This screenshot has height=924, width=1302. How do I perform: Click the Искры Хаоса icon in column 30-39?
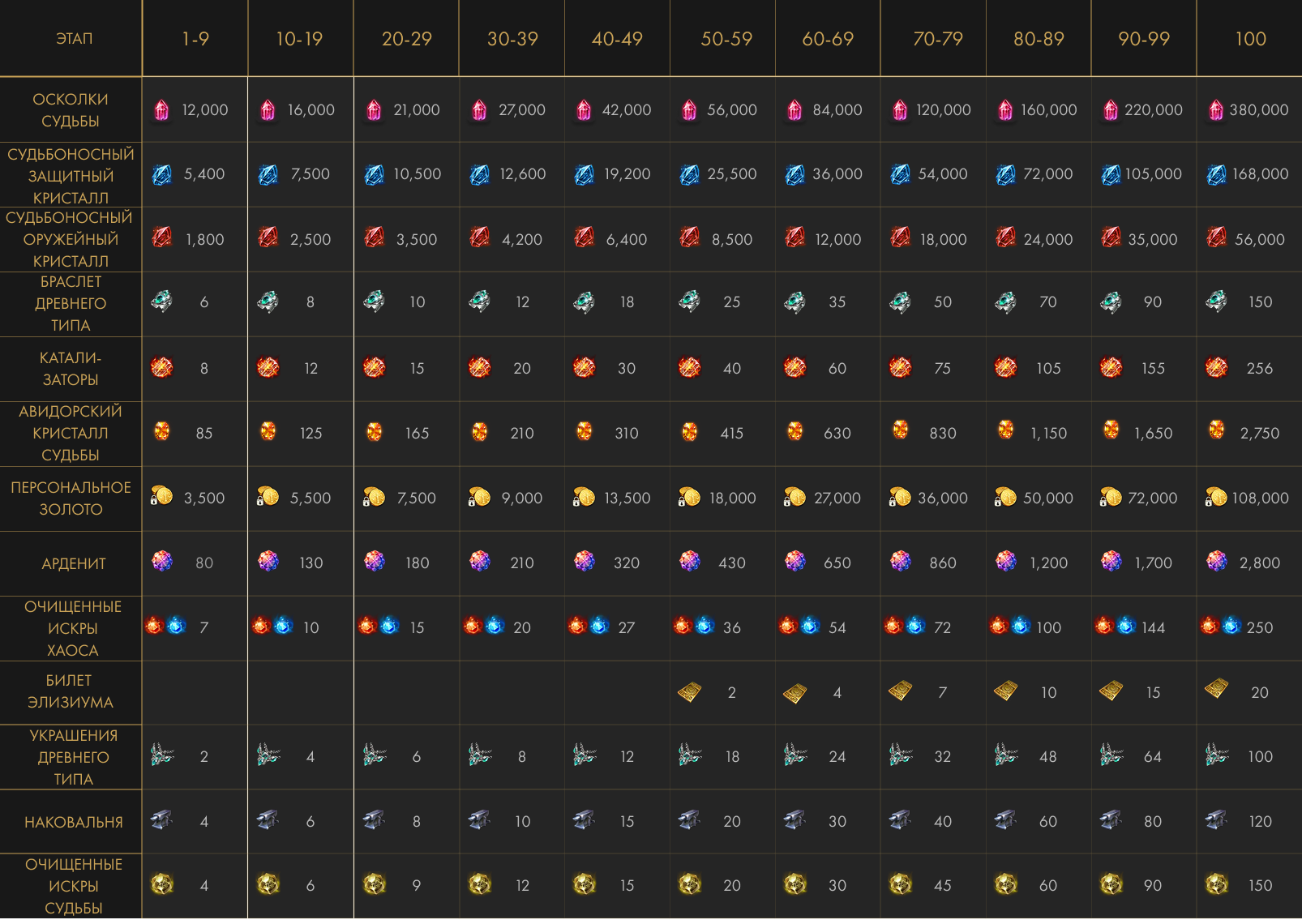(x=484, y=626)
